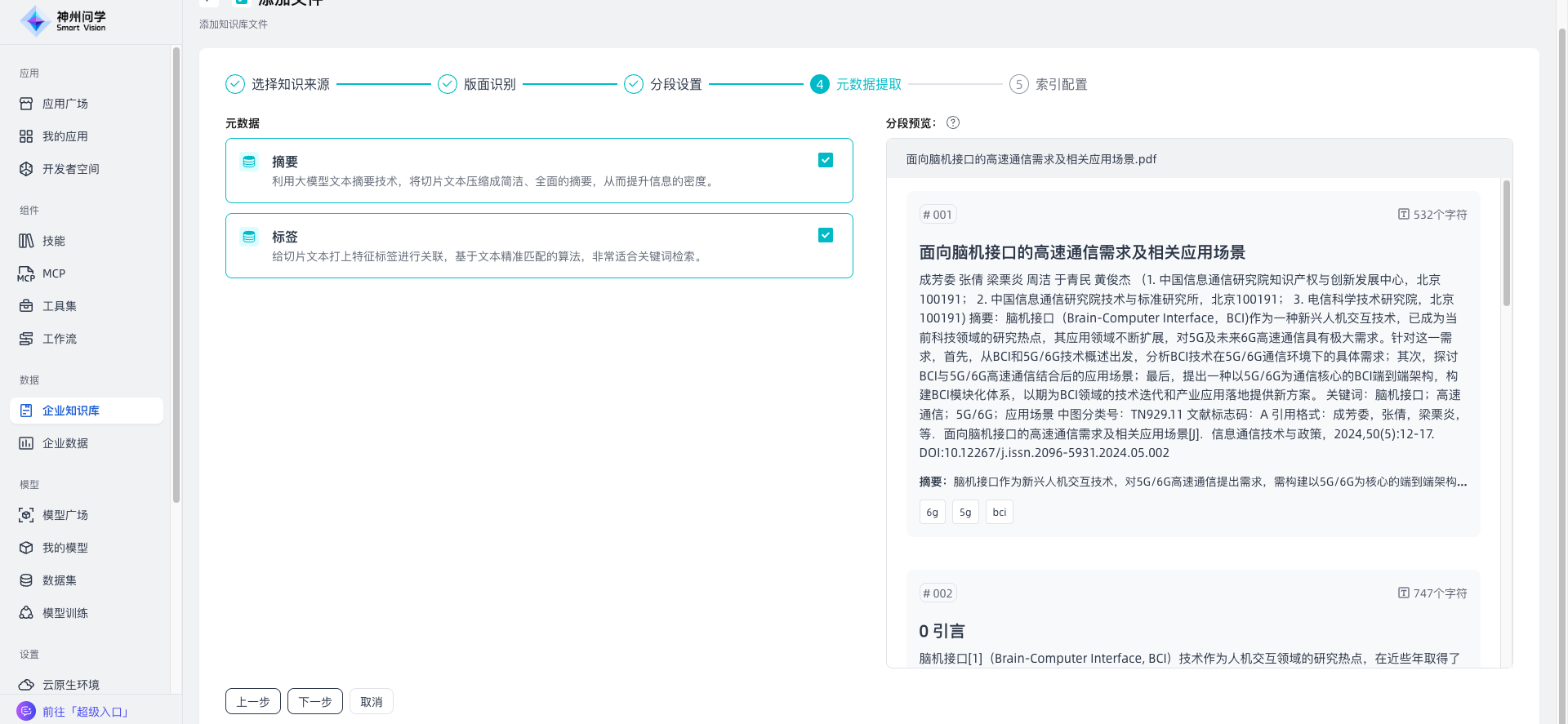Image resolution: width=1568 pixels, height=724 pixels.
Task: Jump to the 分段设置 step
Action: (x=663, y=84)
